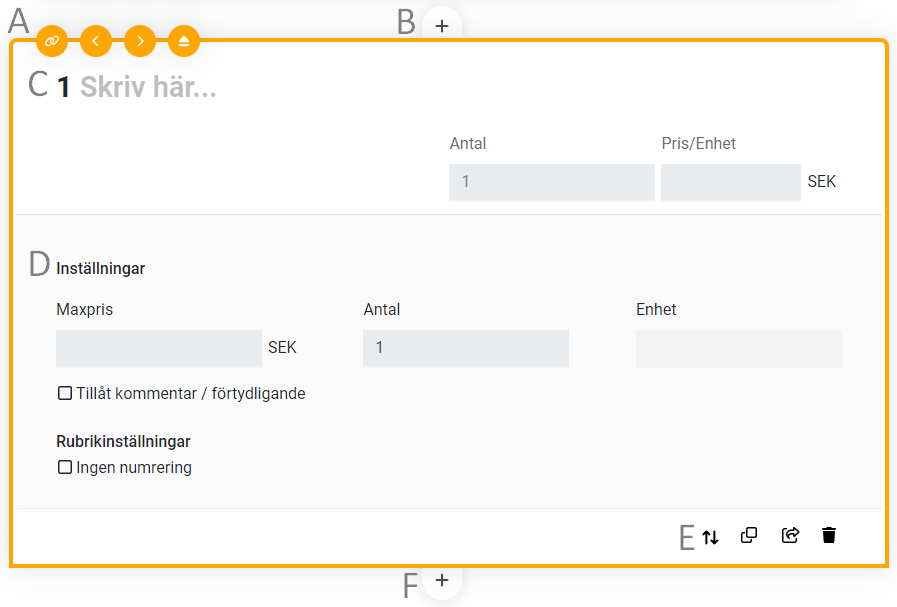This screenshot has width=897, height=607.
Task: Click the duplicate copy icon
Action: tap(749, 535)
